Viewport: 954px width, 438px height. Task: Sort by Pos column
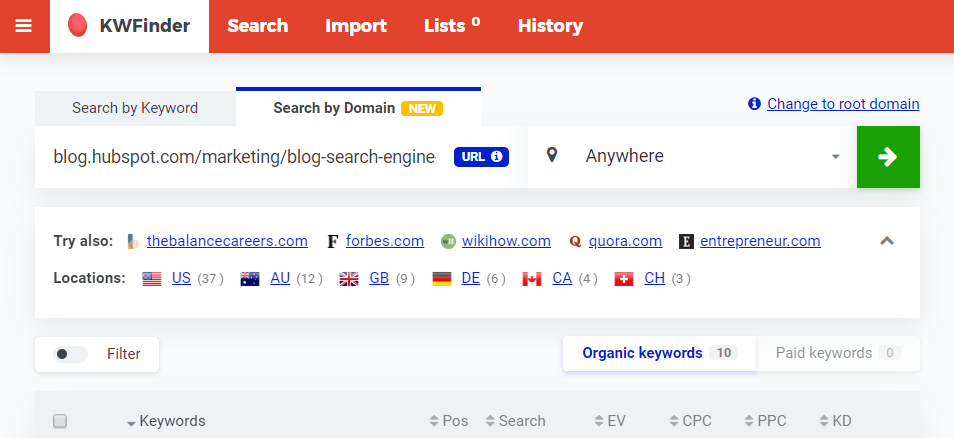(449, 421)
